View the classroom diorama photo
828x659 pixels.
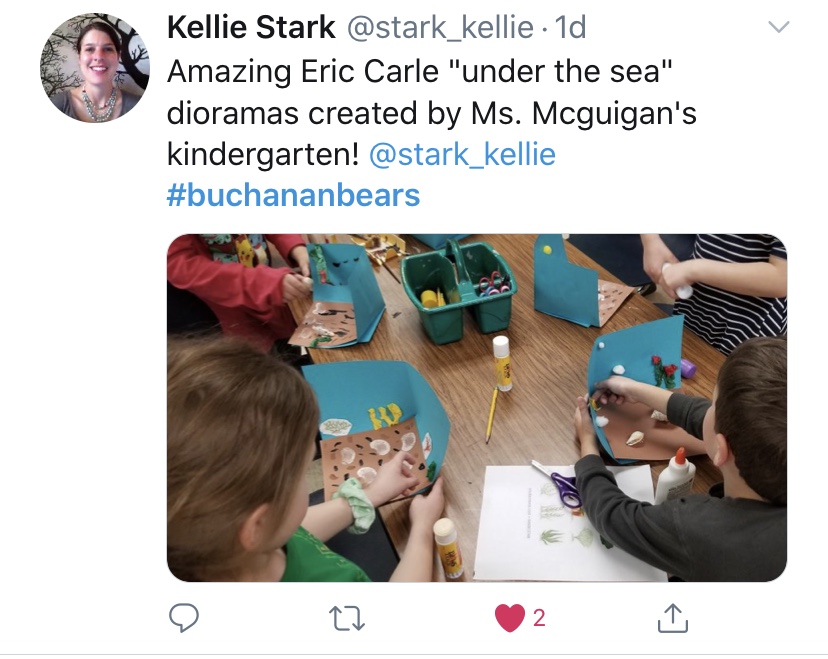pyautogui.click(x=477, y=408)
